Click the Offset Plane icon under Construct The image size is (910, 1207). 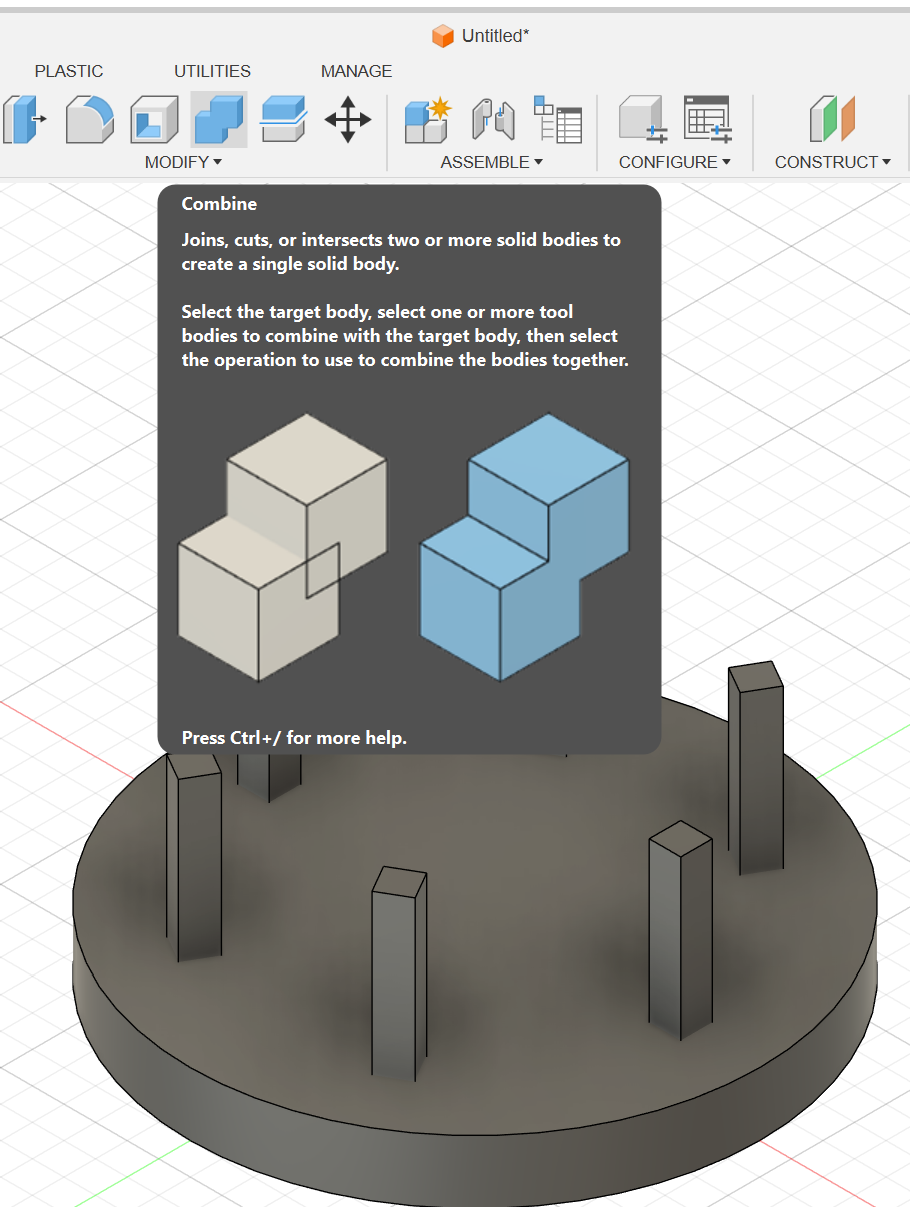coord(830,118)
